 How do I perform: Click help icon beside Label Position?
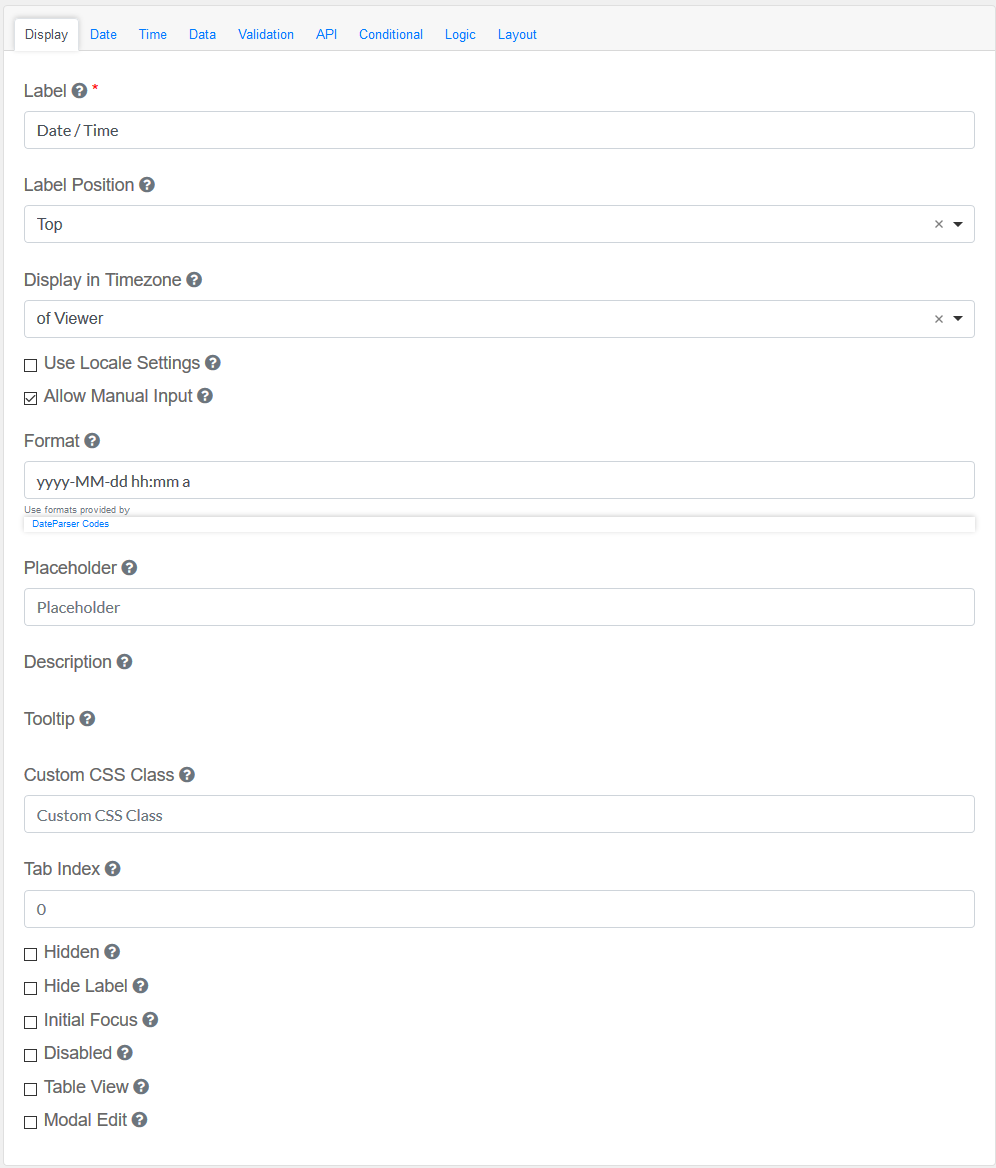point(147,185)
